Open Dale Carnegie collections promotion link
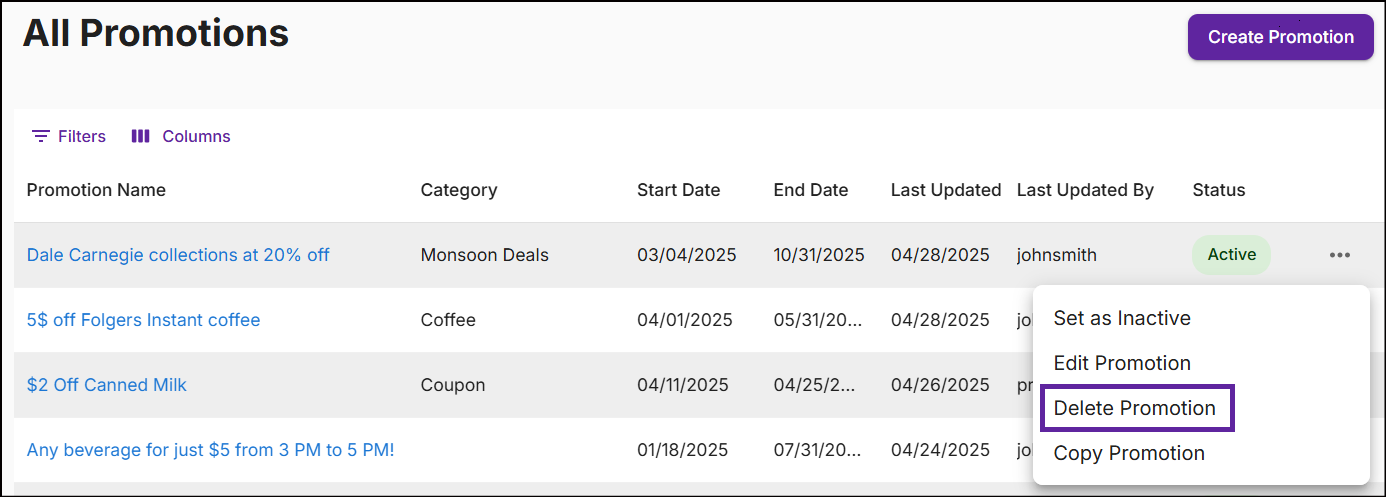The width and height of the screenshot is (1386, 497). click(178, 255)
